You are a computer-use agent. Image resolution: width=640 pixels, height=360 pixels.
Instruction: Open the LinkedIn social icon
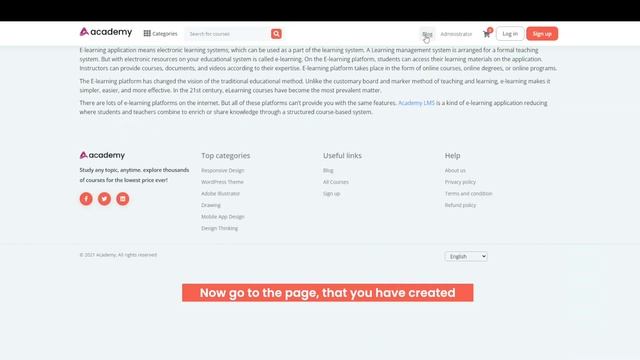[122, 199]
